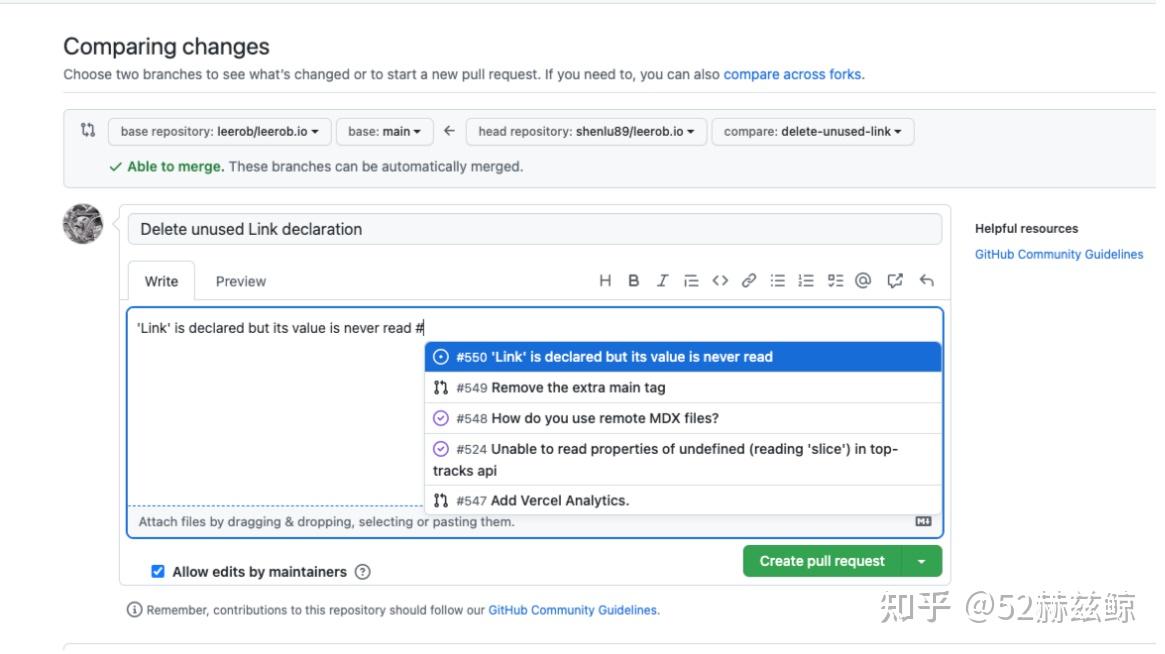Change the base branch from main
The width and height of the screenshot is (1165, 654).
point(384,131)
